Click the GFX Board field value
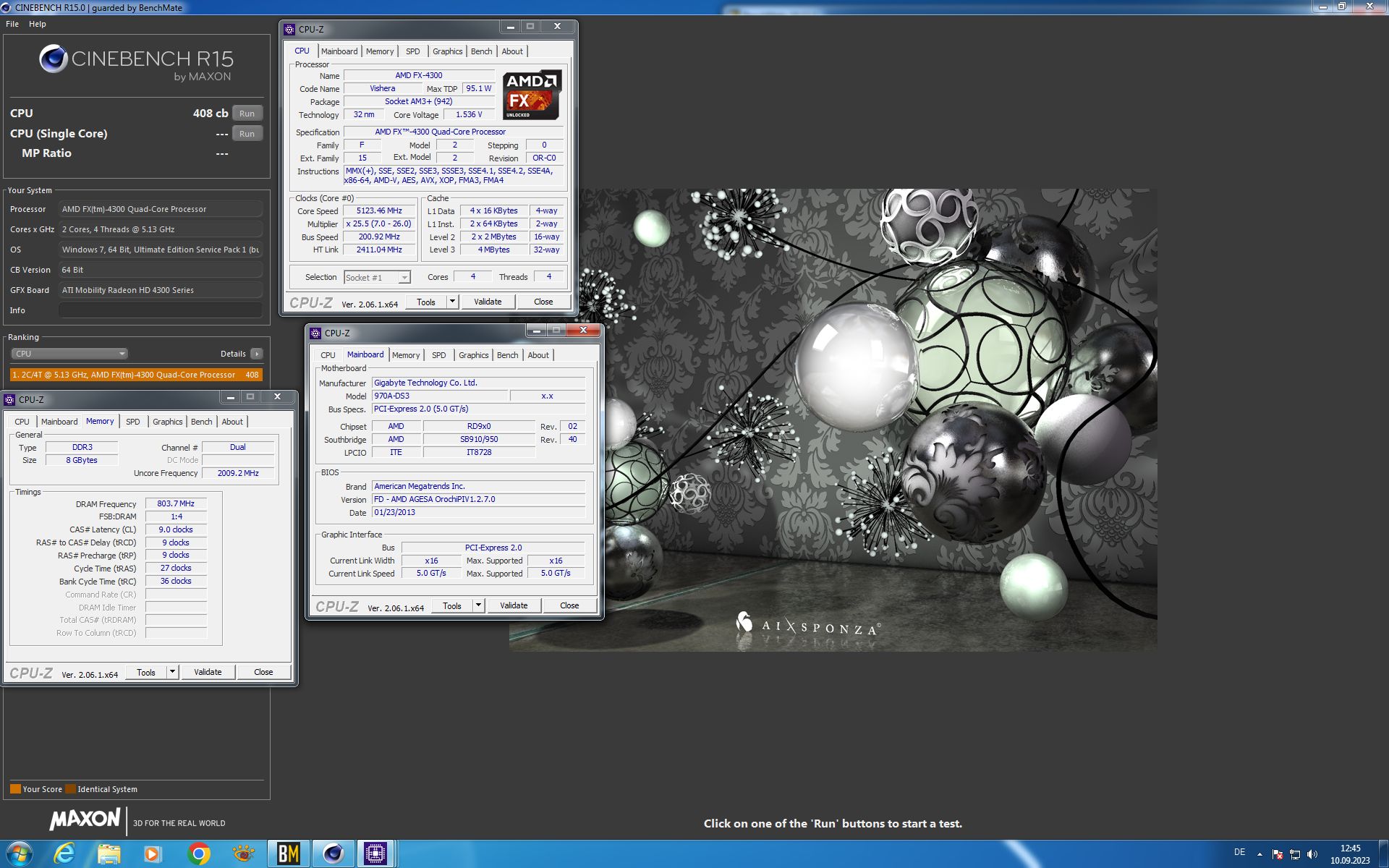Viewport: 1389px width, 868px height. [161, 290]
